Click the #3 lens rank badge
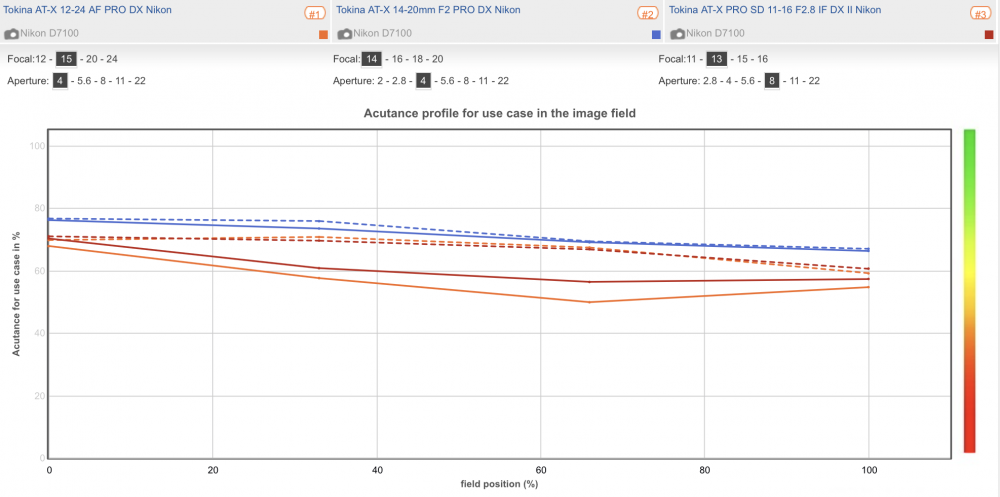 point(980,13)
